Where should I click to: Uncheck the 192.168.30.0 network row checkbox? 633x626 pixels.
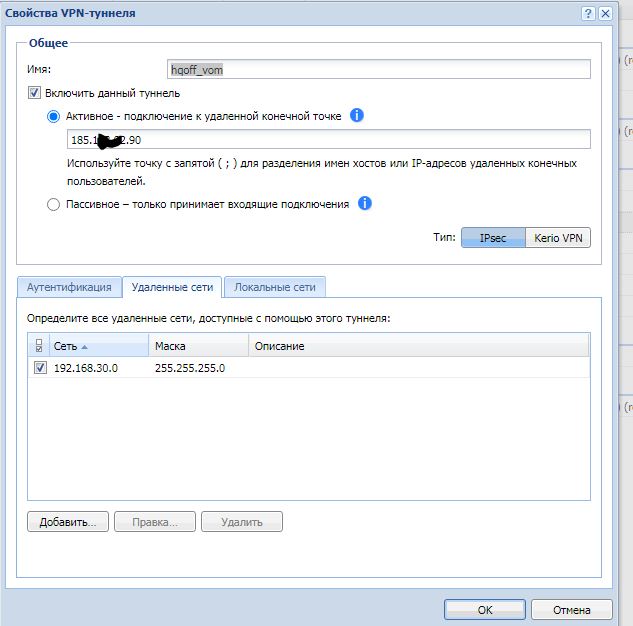pos(40,368)
